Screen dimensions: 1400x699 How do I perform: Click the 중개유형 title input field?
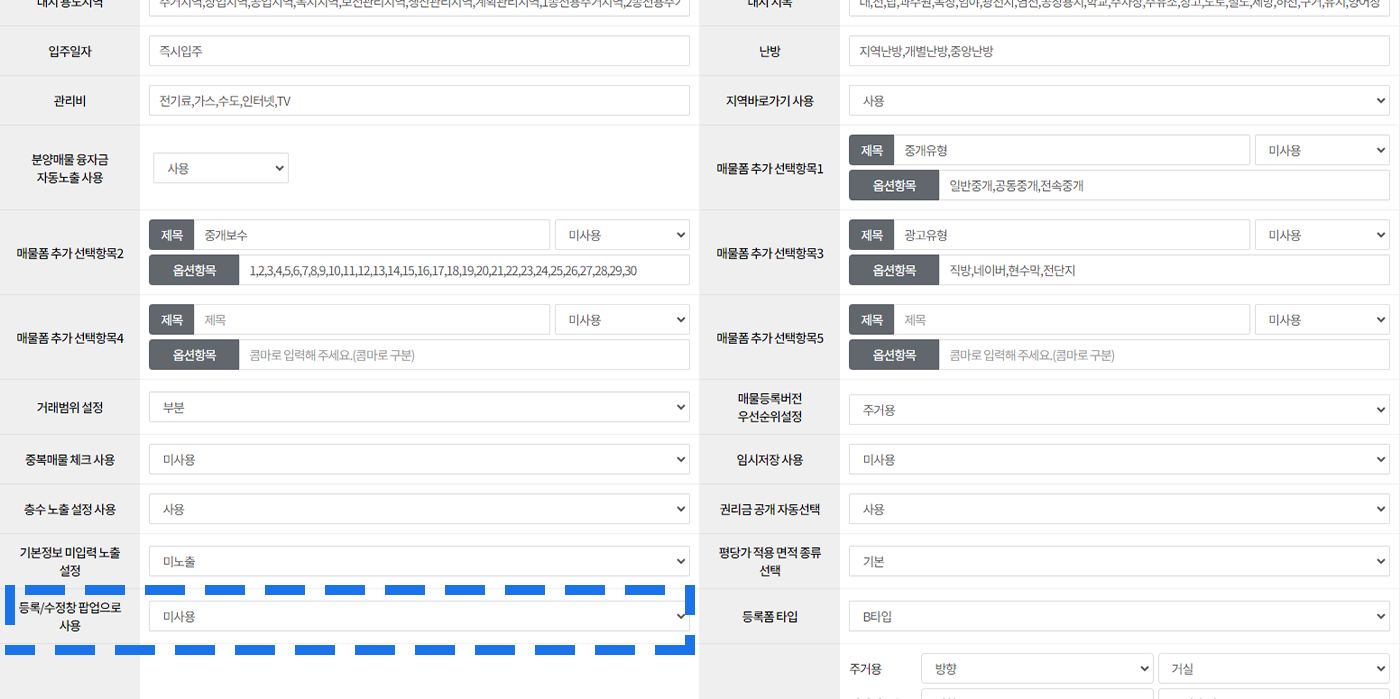point(1071,150)
